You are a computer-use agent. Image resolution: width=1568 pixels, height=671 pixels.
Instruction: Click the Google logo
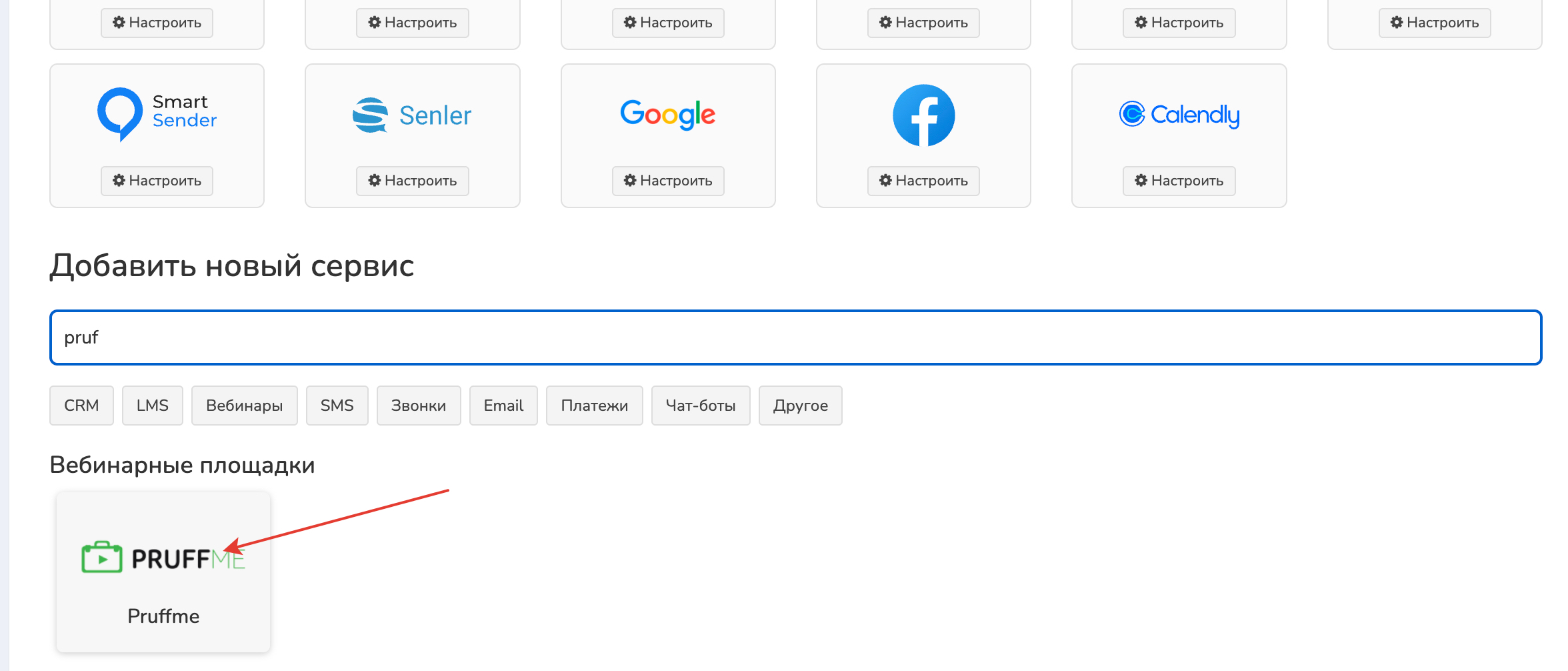667,115
